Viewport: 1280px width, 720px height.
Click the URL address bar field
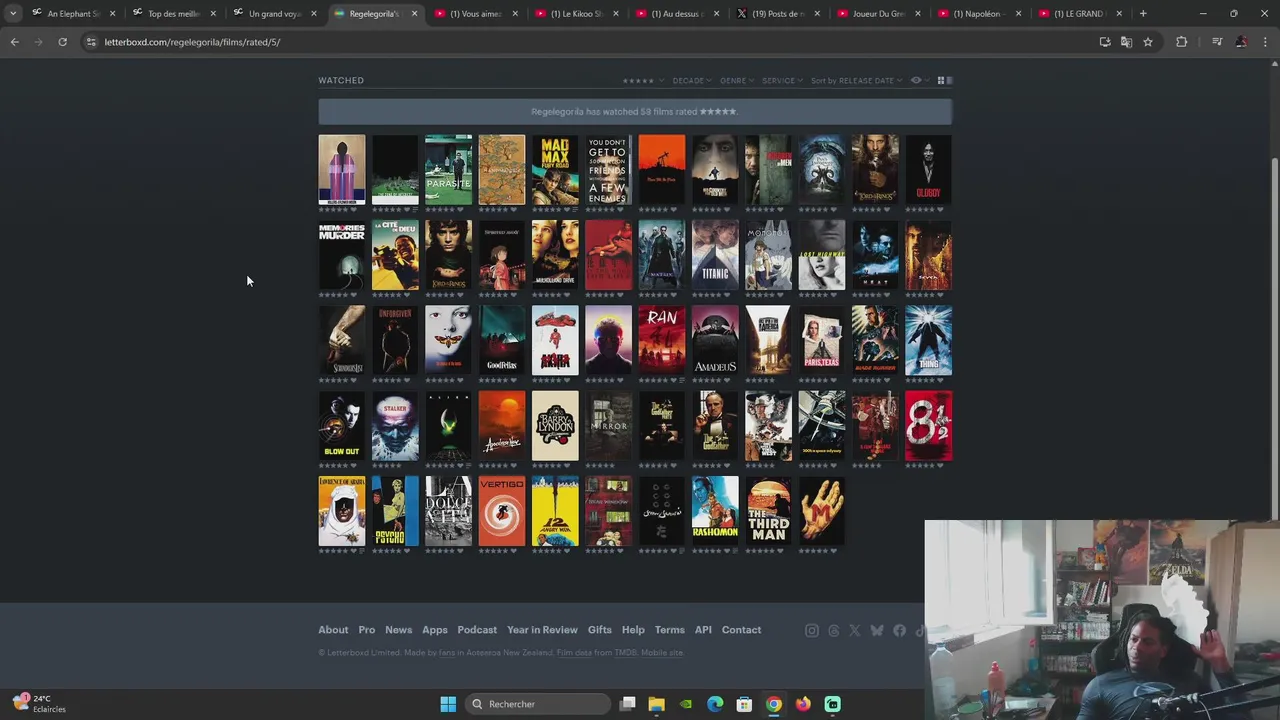pos(590,42)
